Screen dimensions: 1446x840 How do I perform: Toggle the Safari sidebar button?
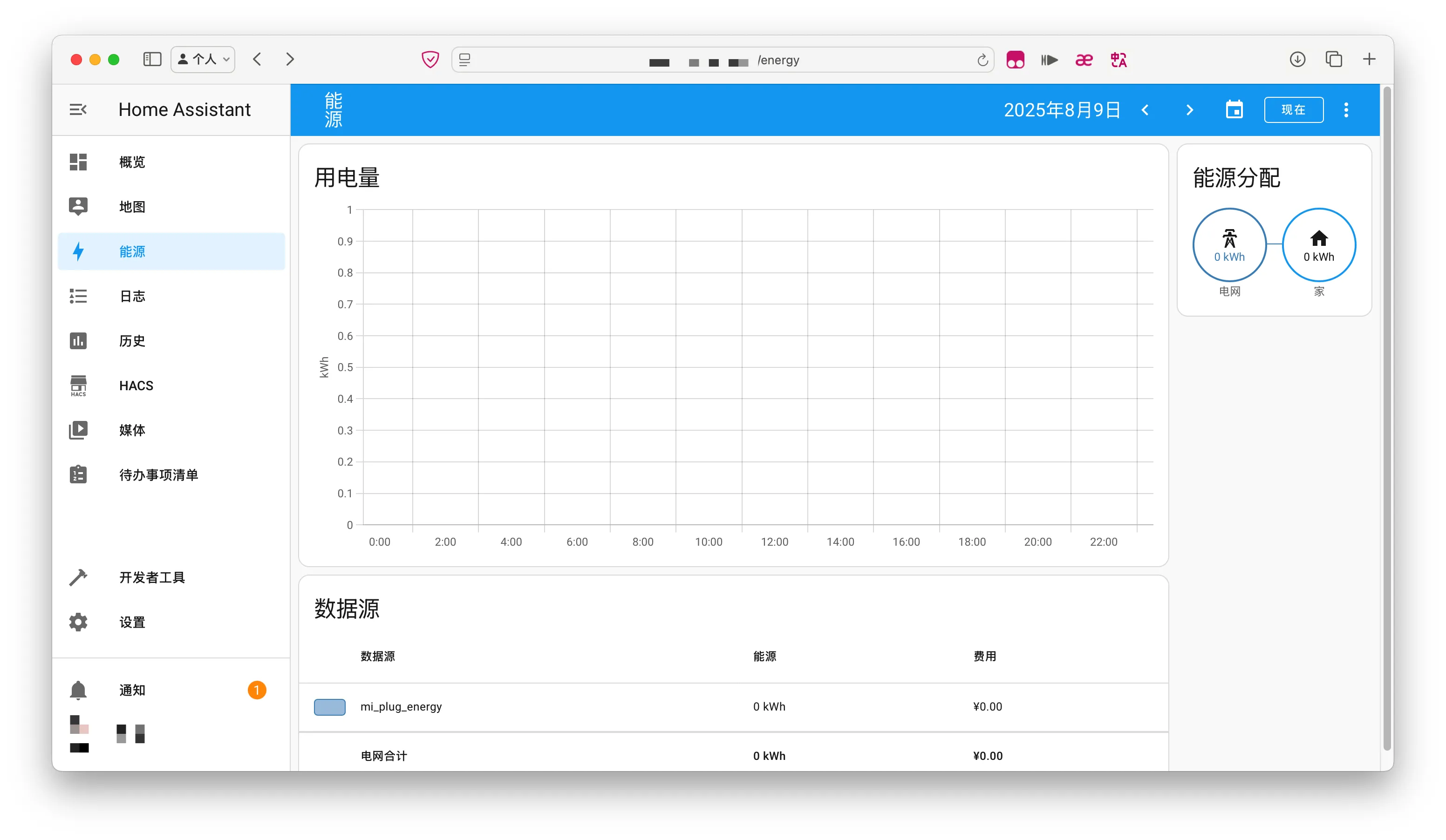[152, 59]
